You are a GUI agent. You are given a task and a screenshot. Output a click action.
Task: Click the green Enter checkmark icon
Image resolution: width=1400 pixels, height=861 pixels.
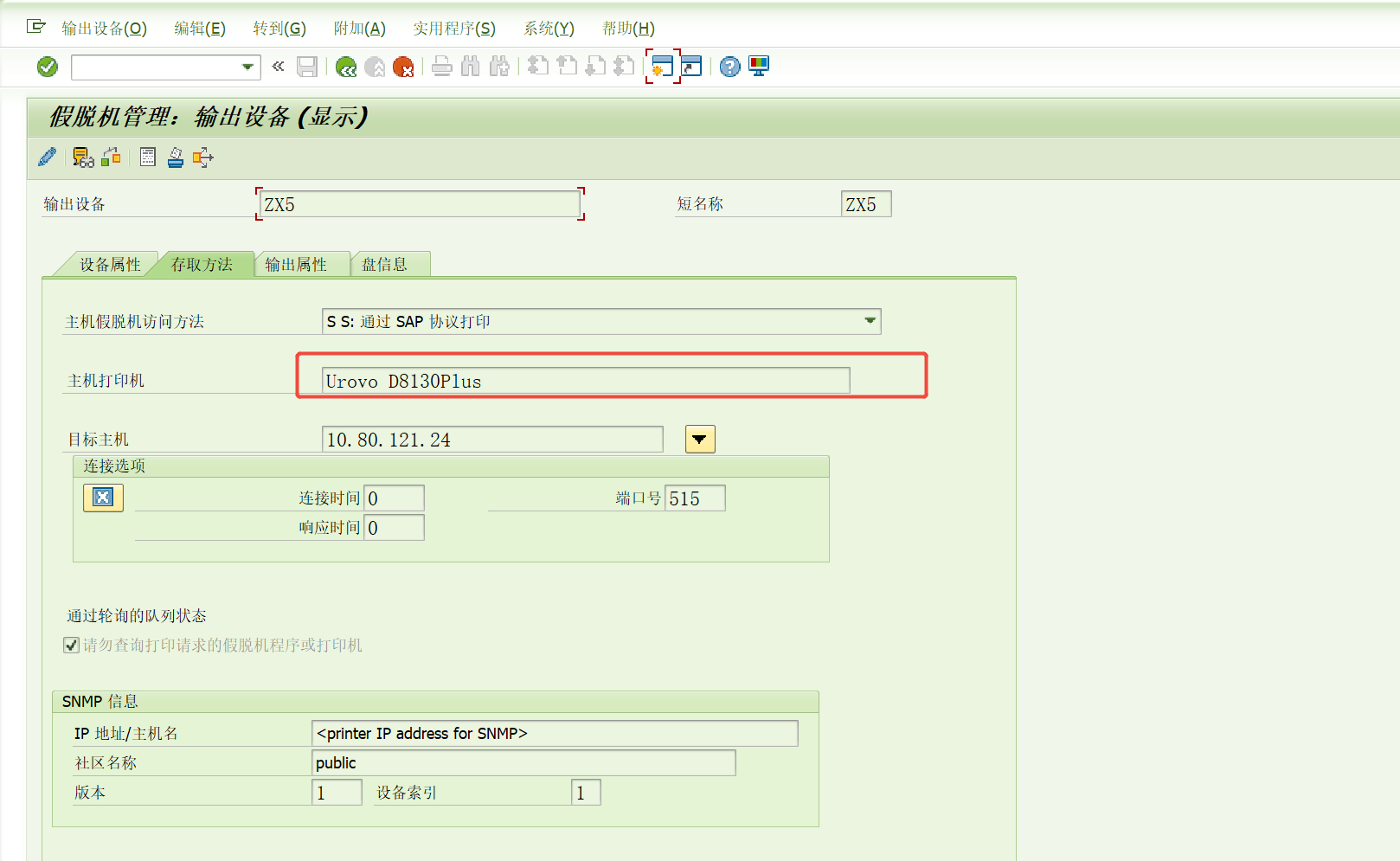[x=48, y=67]
